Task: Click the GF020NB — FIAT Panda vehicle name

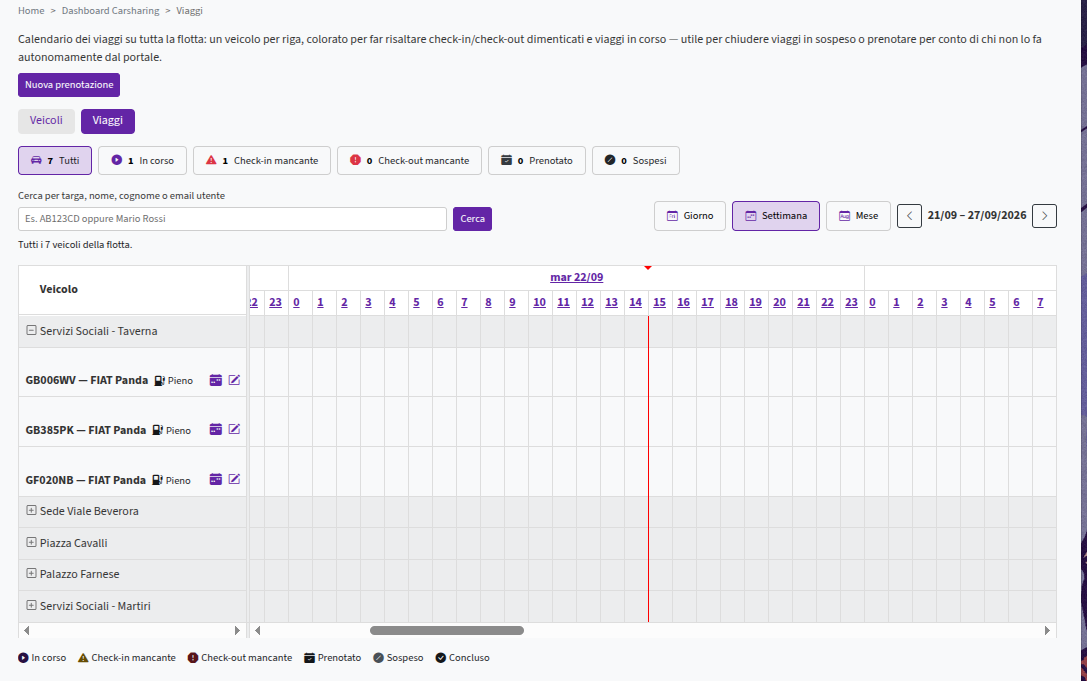Action: point(86,480)
